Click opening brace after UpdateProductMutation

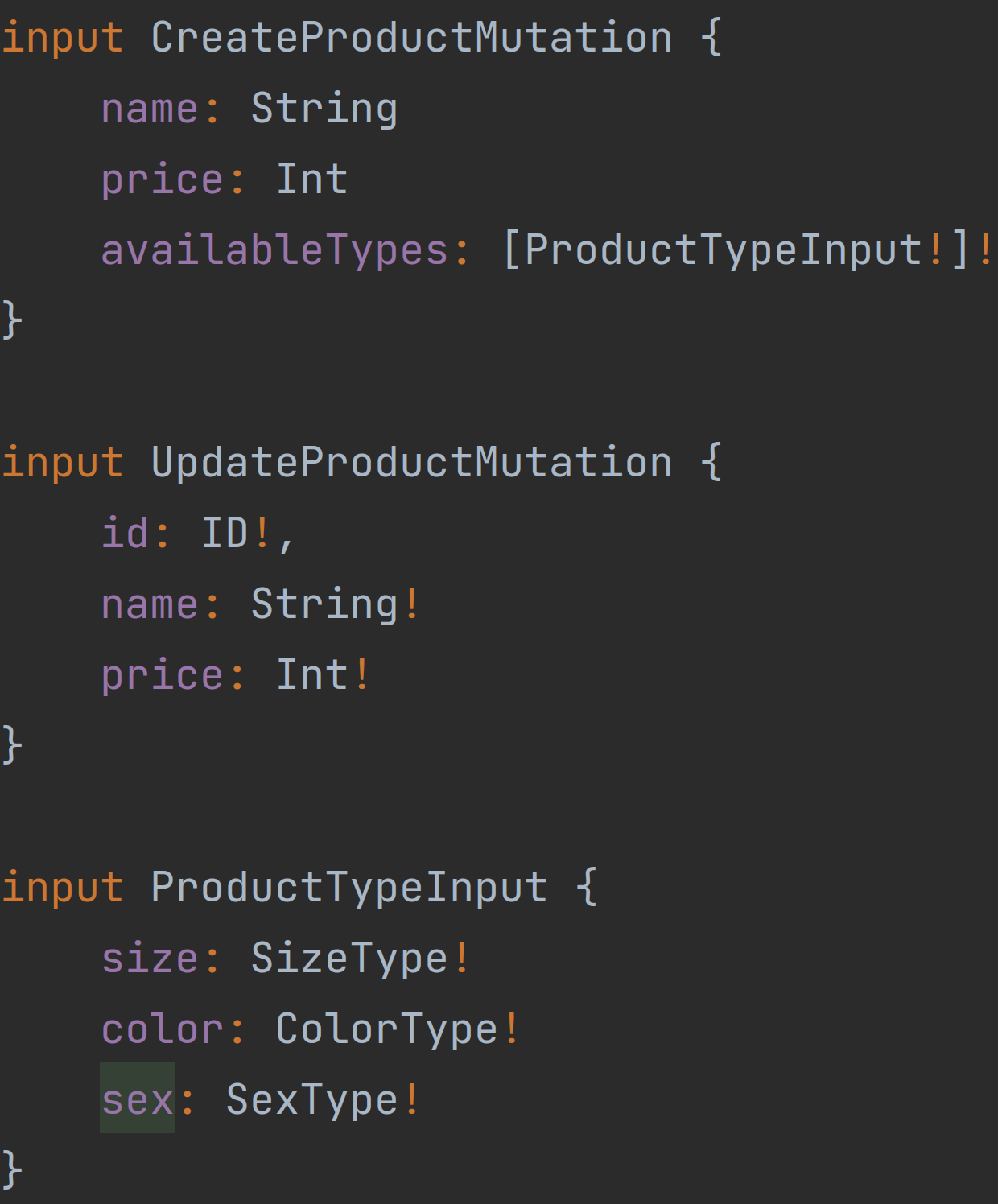pos(711,463)
